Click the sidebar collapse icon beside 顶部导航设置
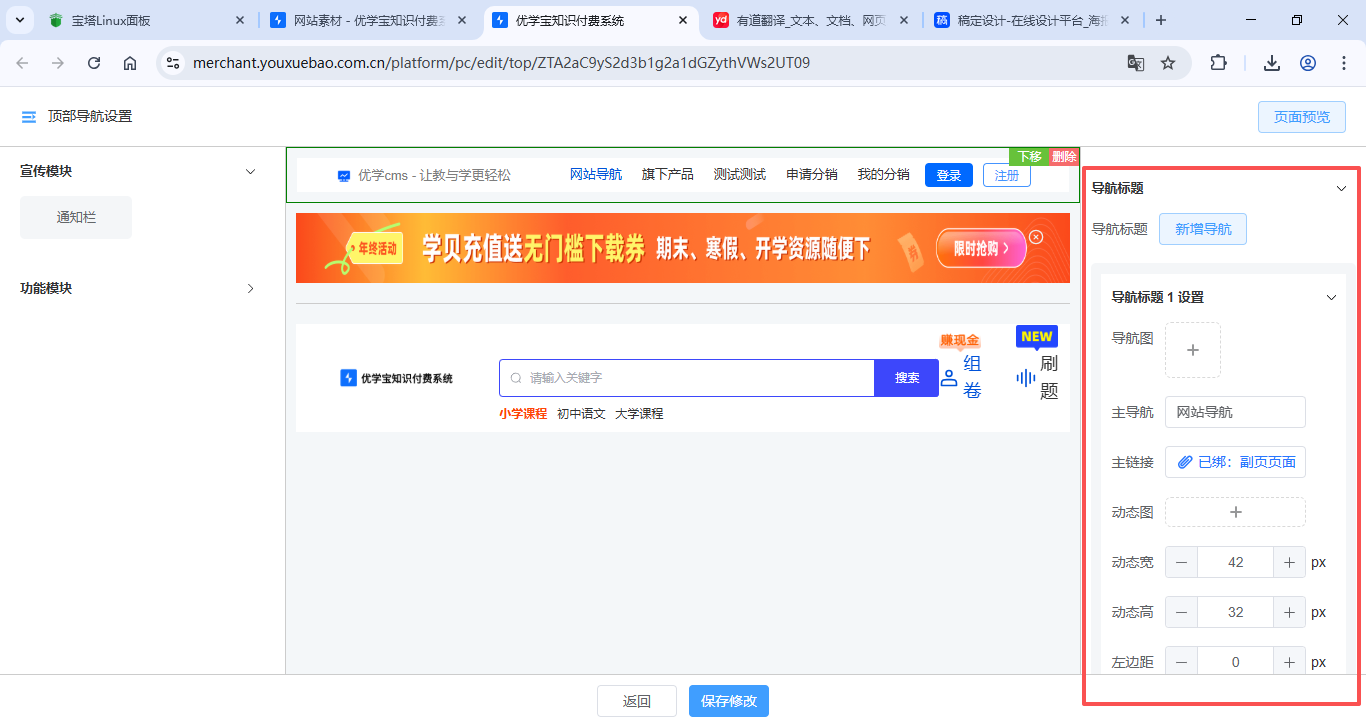The width and height of the screenshot is (1366, 728). tap(29, 117)
